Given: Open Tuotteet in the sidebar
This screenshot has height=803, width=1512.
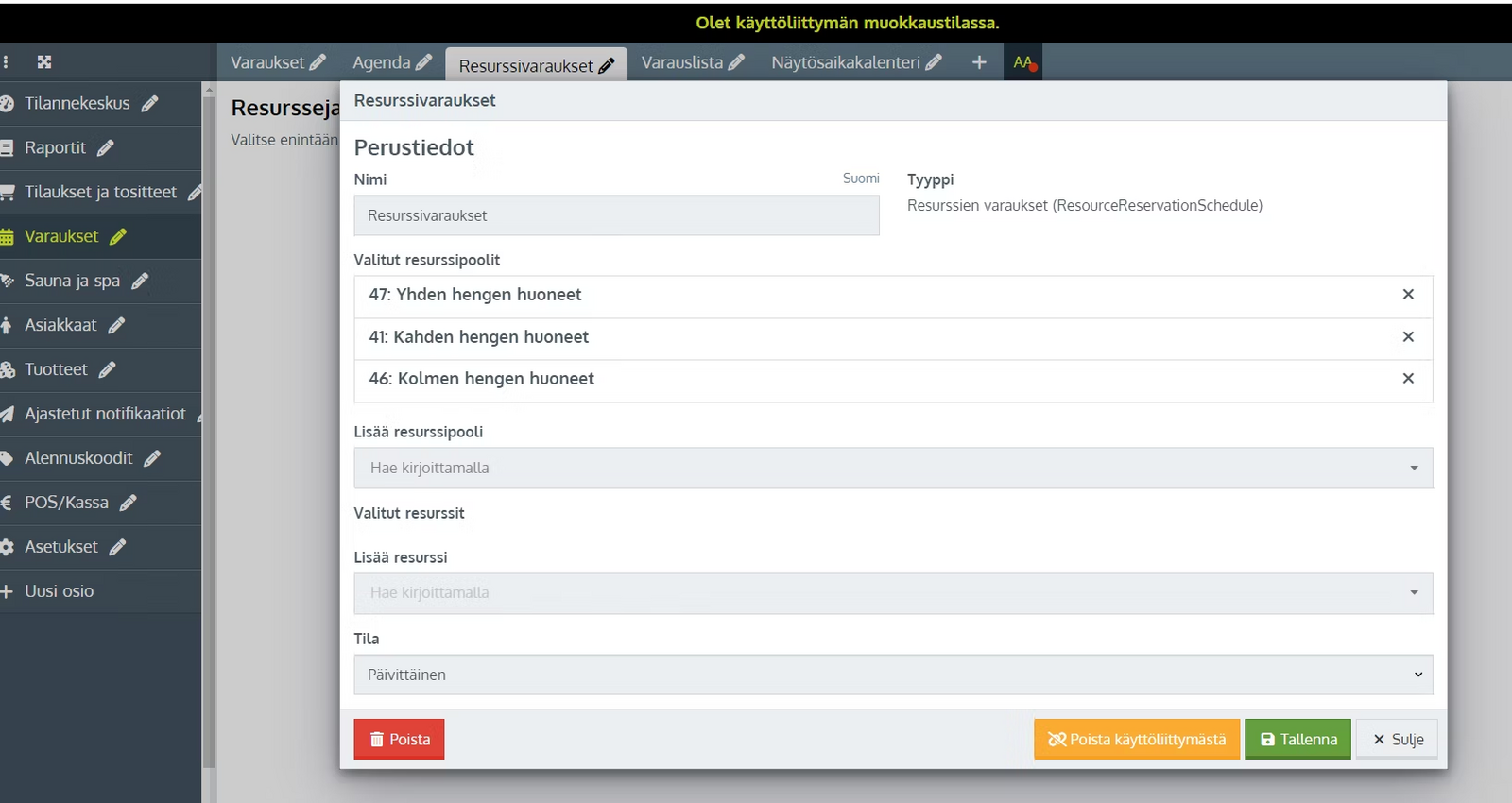Looking at the screenshot, I should [x=56, y=370].
